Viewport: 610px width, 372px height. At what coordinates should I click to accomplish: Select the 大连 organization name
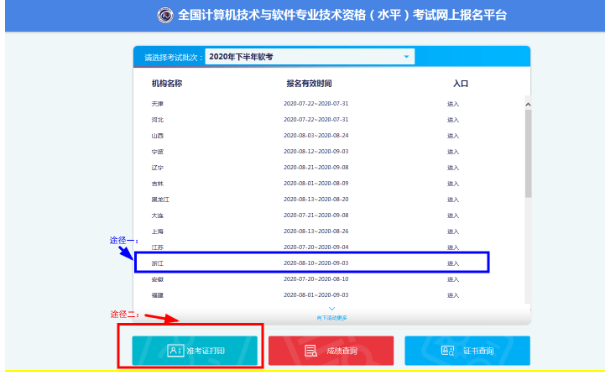[158, 216]
